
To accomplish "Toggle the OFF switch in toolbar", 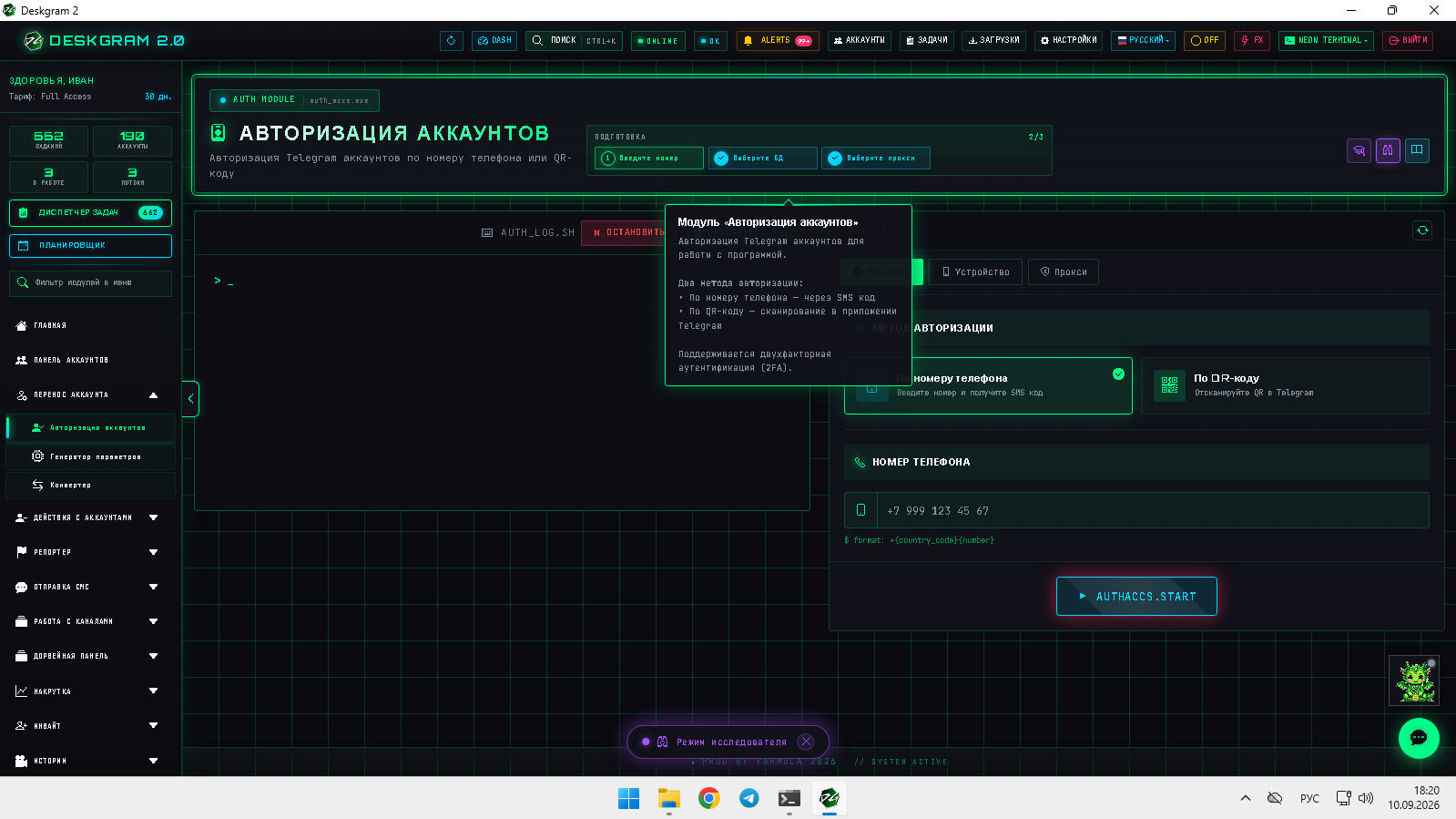I will point(1205,41).
